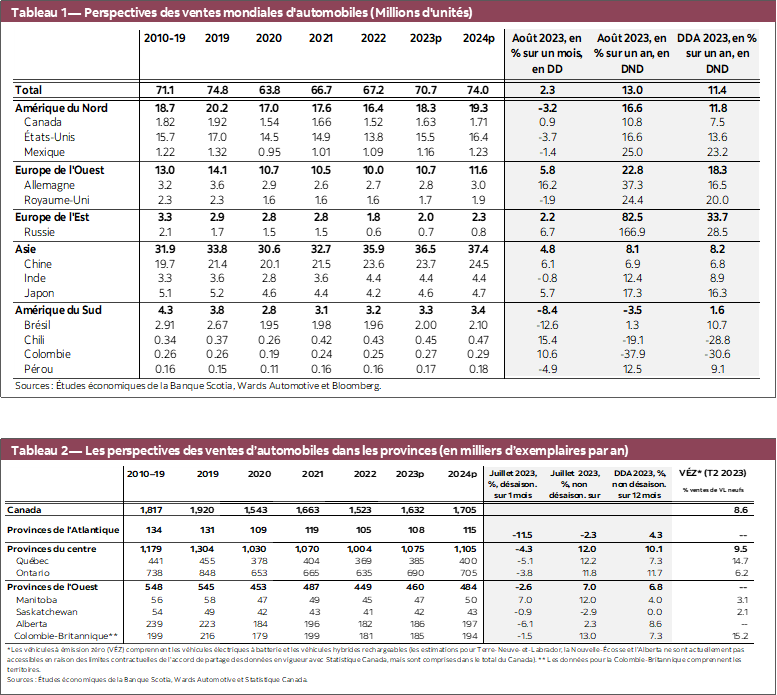Click the Québec row label
This screenshot has height=695, width=777.
(x=36, y=563)
